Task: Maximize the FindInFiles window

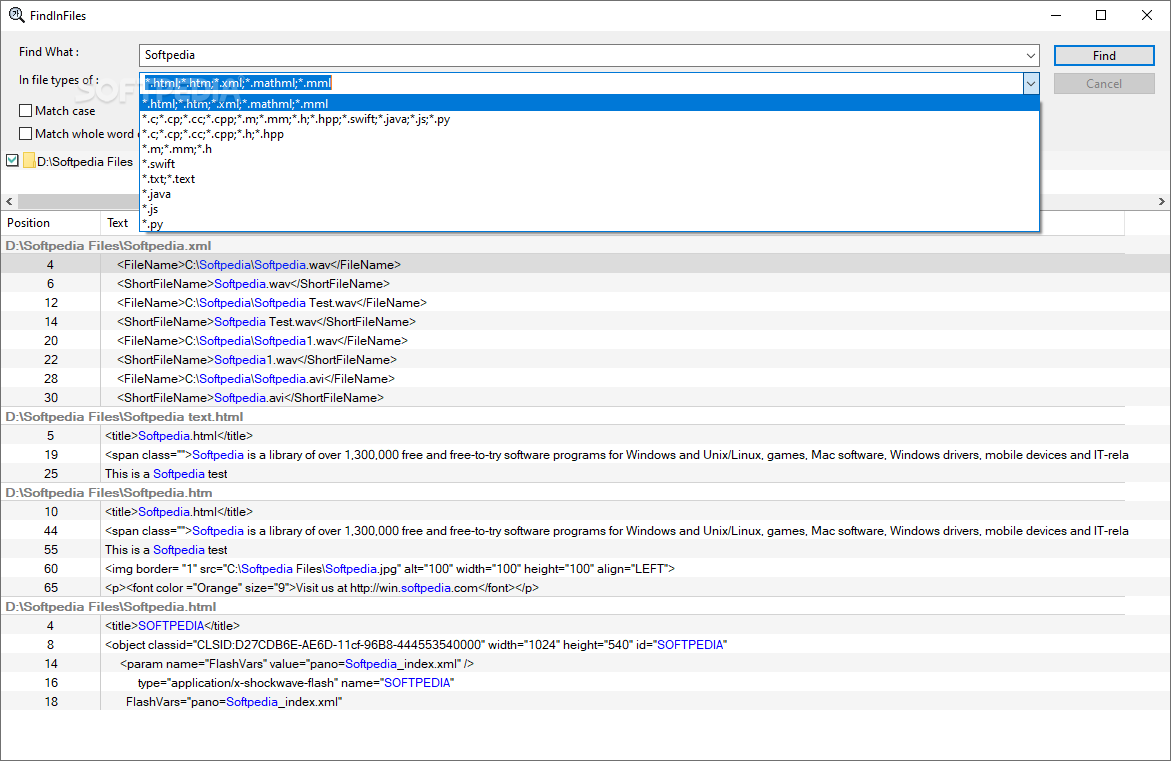Action: click(1101, 15)
